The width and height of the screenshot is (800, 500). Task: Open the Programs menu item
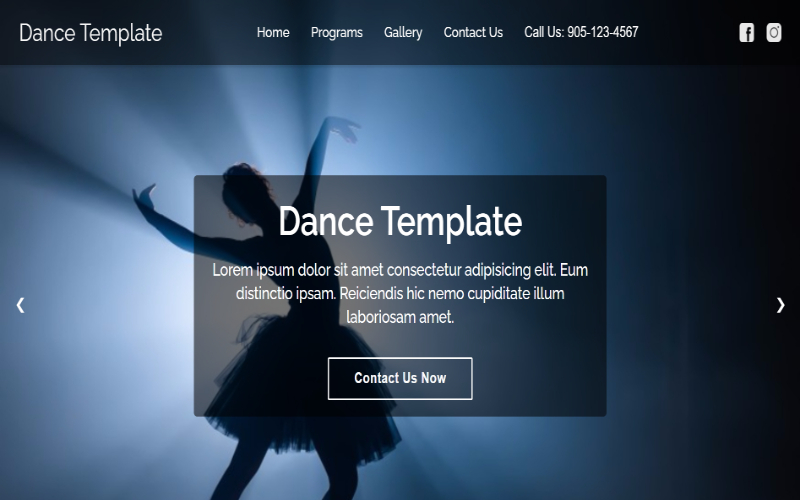pyautogui.click(x=337, y=33)
